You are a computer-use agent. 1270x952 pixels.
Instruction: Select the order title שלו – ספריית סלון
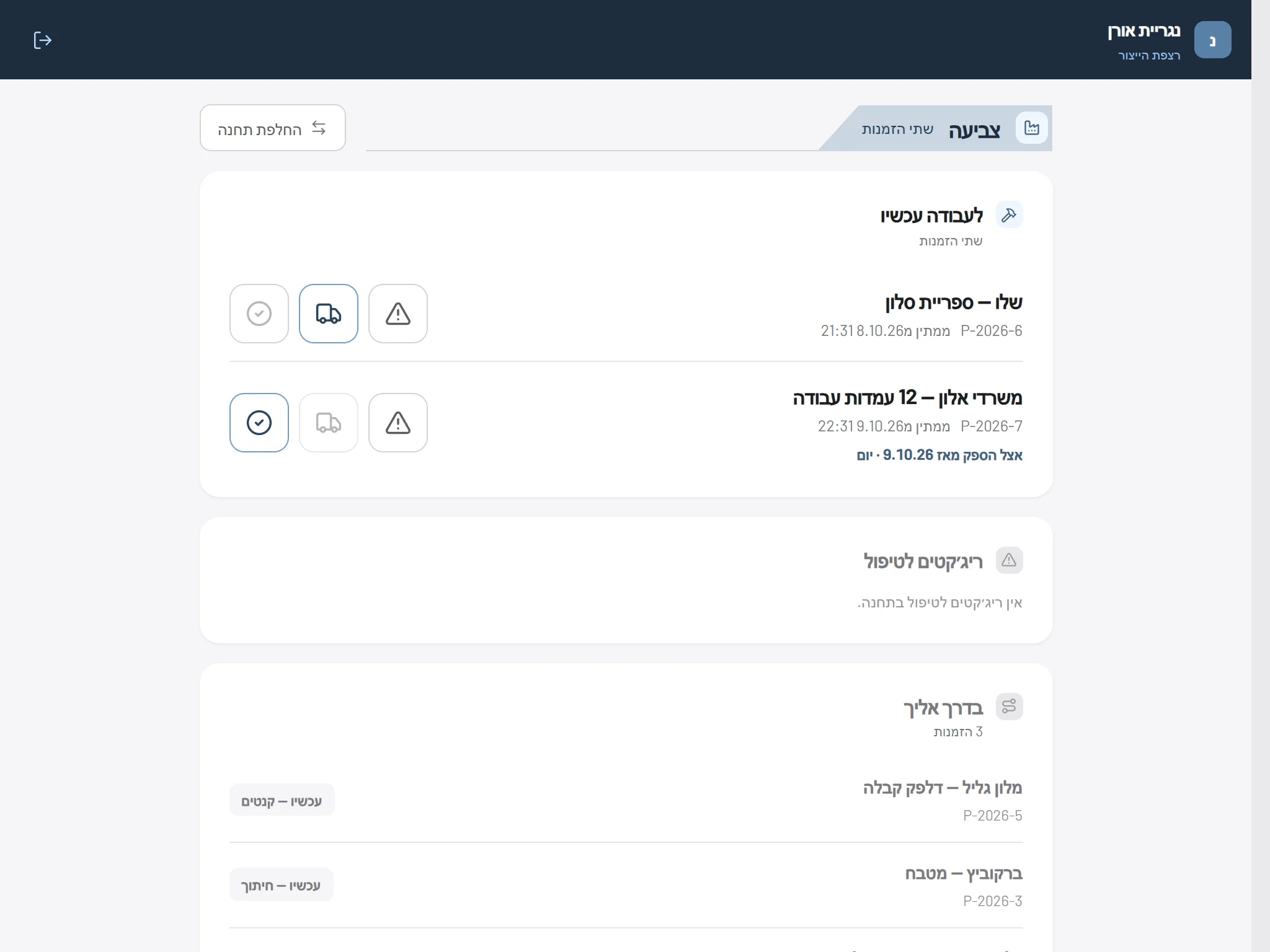(x=954, y=302)
